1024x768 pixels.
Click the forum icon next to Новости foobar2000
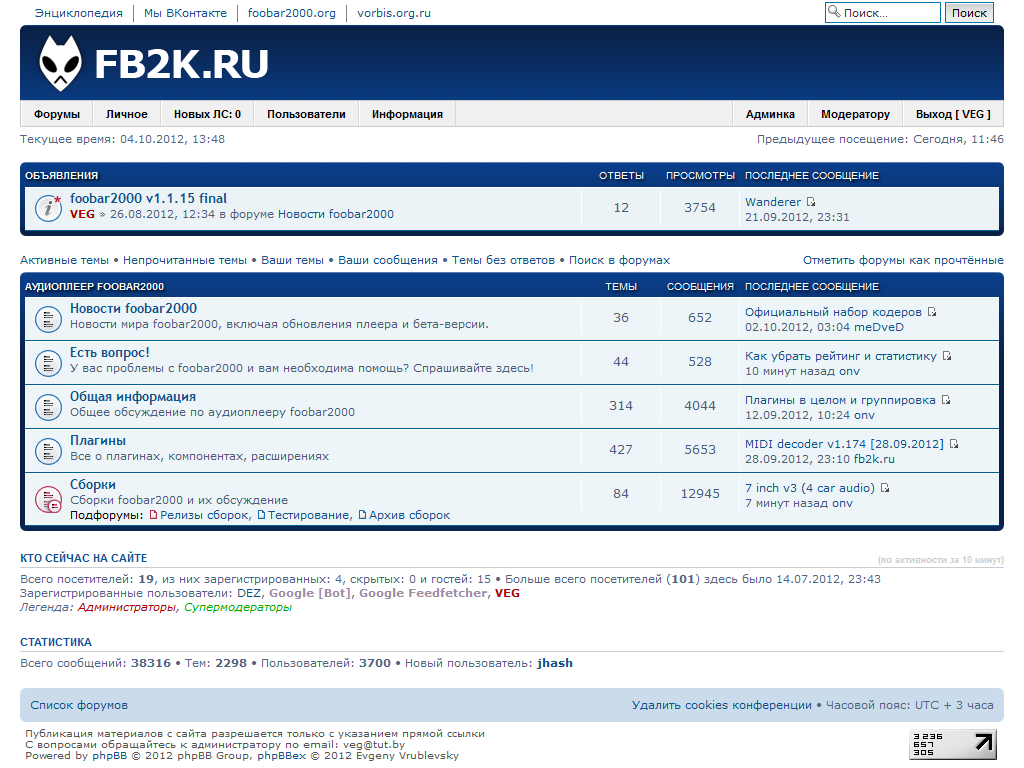tap(49, 318)
